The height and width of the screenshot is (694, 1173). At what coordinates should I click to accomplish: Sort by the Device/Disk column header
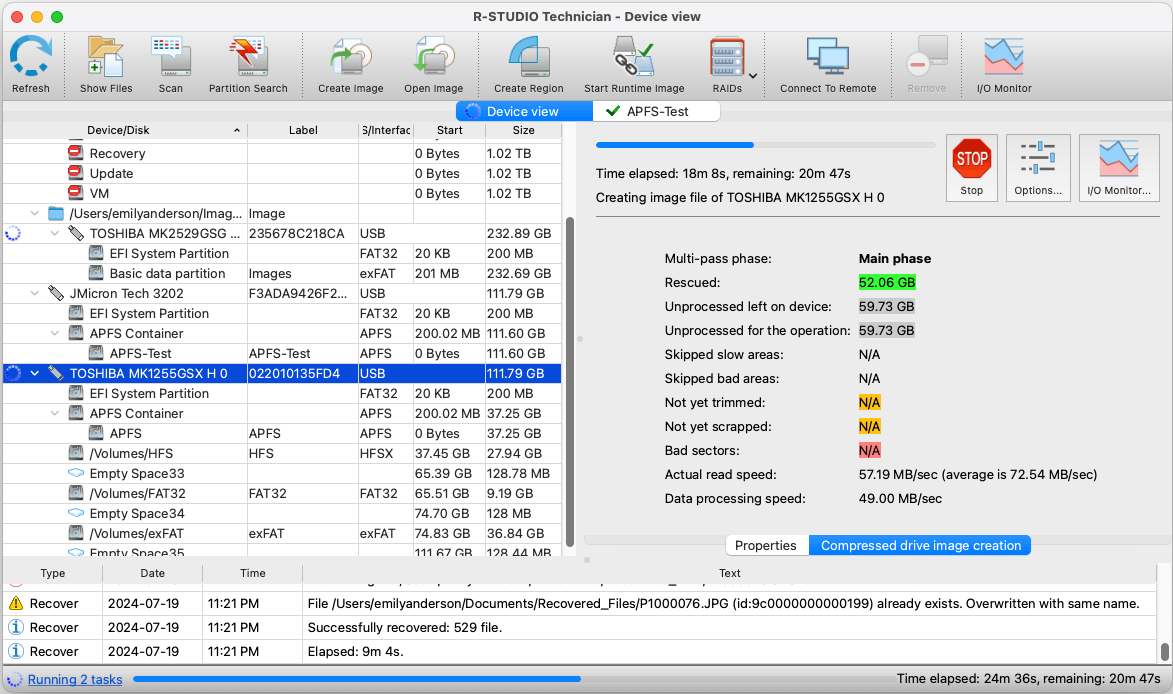(124, 130)
